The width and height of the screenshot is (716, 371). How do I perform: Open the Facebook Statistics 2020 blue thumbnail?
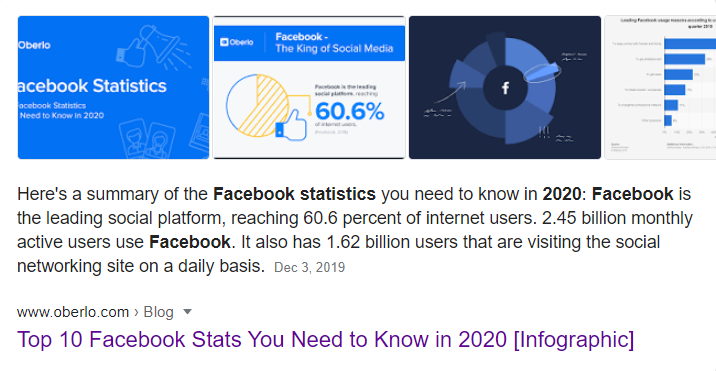(113, 88)
